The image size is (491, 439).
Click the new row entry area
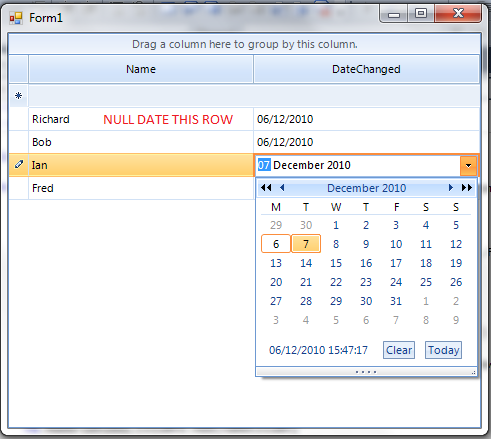pos(254,96)
